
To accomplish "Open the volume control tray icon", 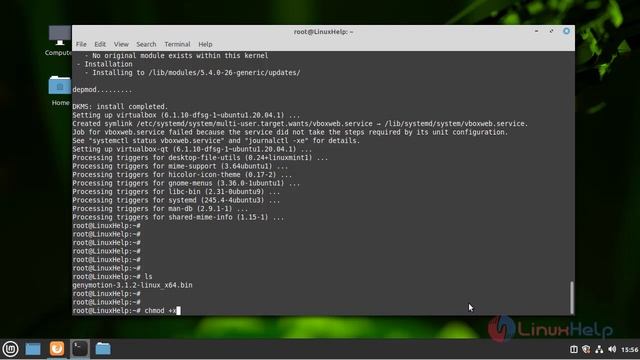I will pos(612,349).
